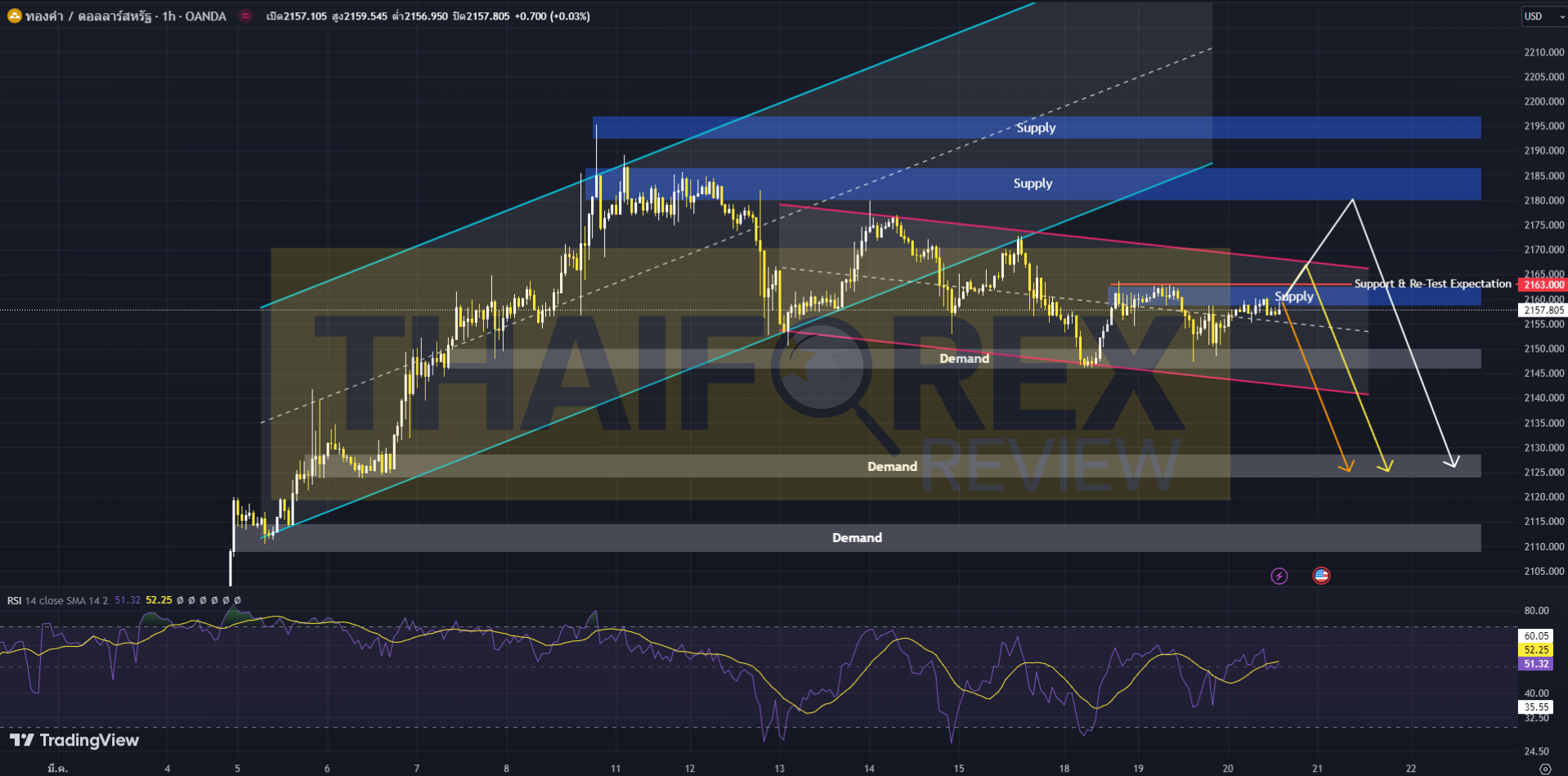Click the 2105.000 price axis label
Viewport: 1568px width, 776px height.
point(1544,572)
